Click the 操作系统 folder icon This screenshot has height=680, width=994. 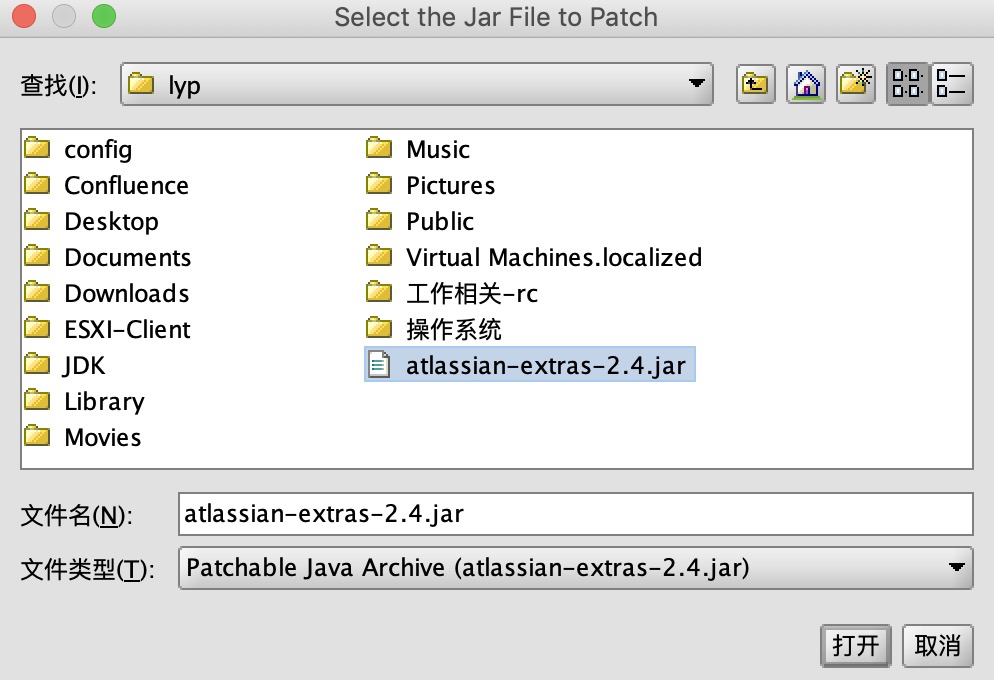[x=379, y=328]
